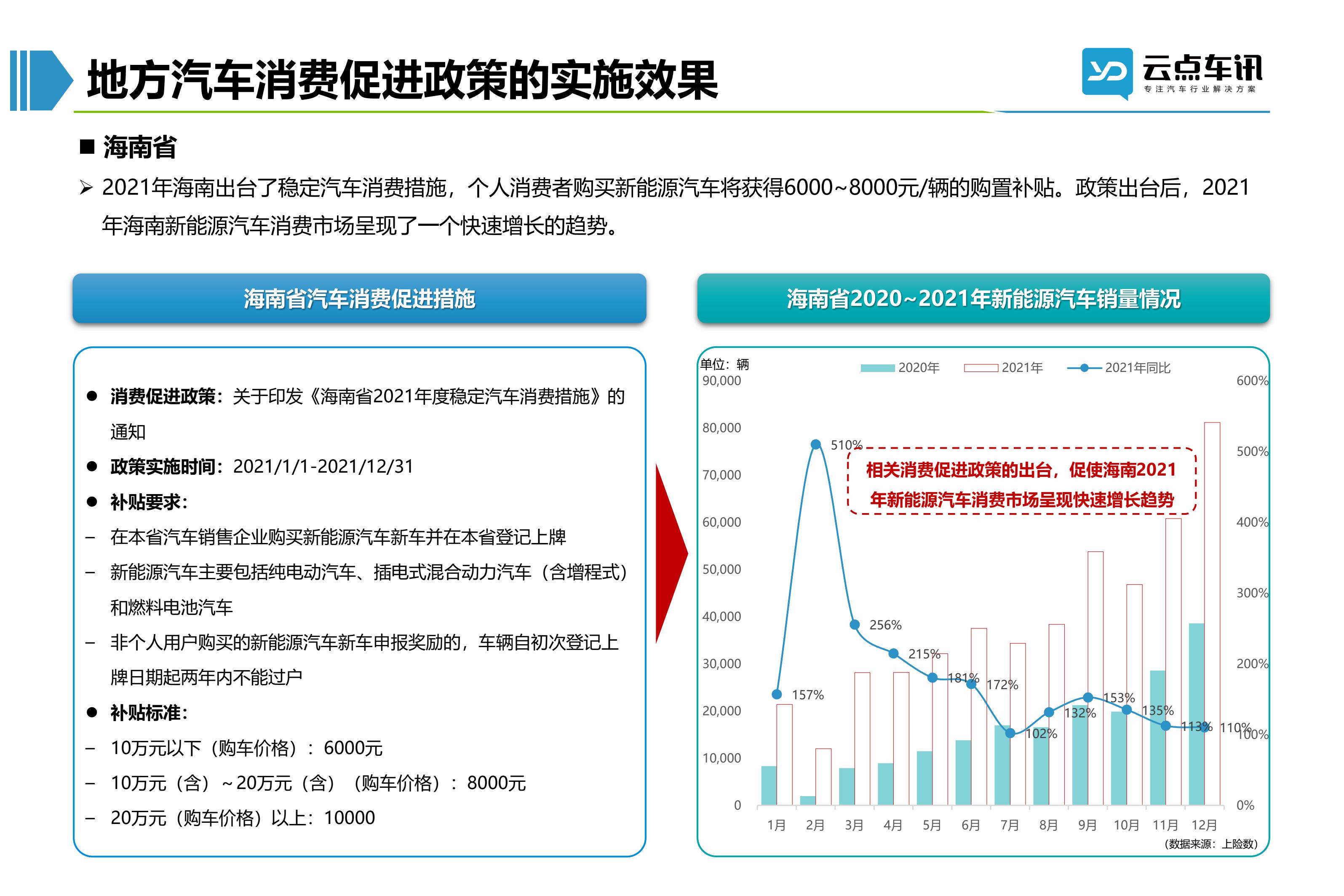
Task: Click the 132% data label
Action: 1080,713
